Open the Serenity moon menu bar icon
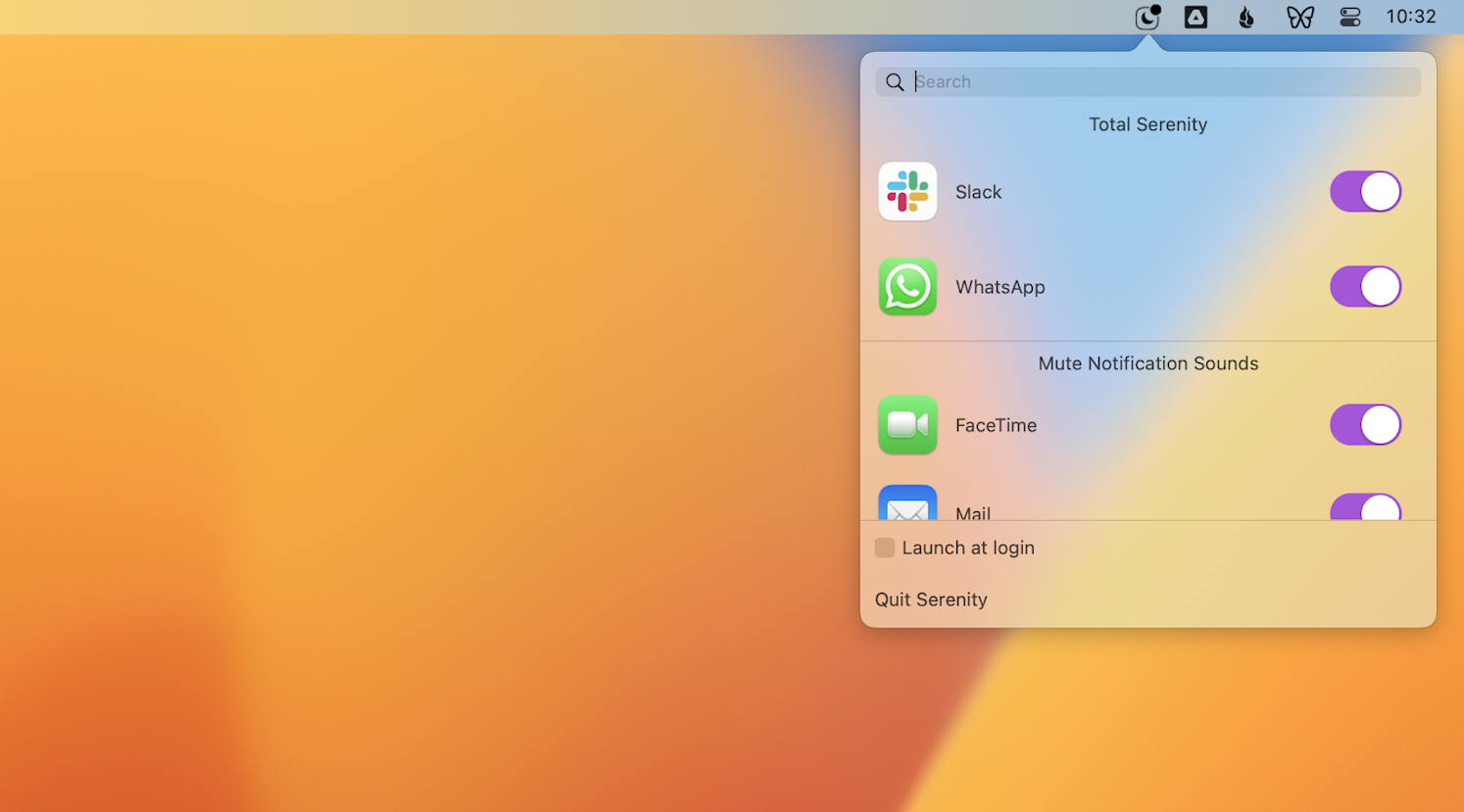 point(1147,17)
